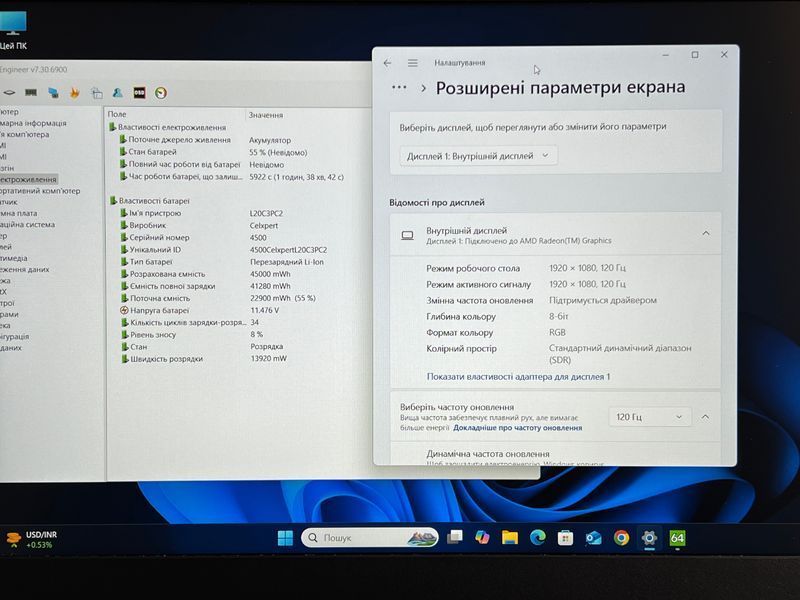
Task: Select 'тимедіа' entry in the AIDA64 tree
Action: click(14, 258)
